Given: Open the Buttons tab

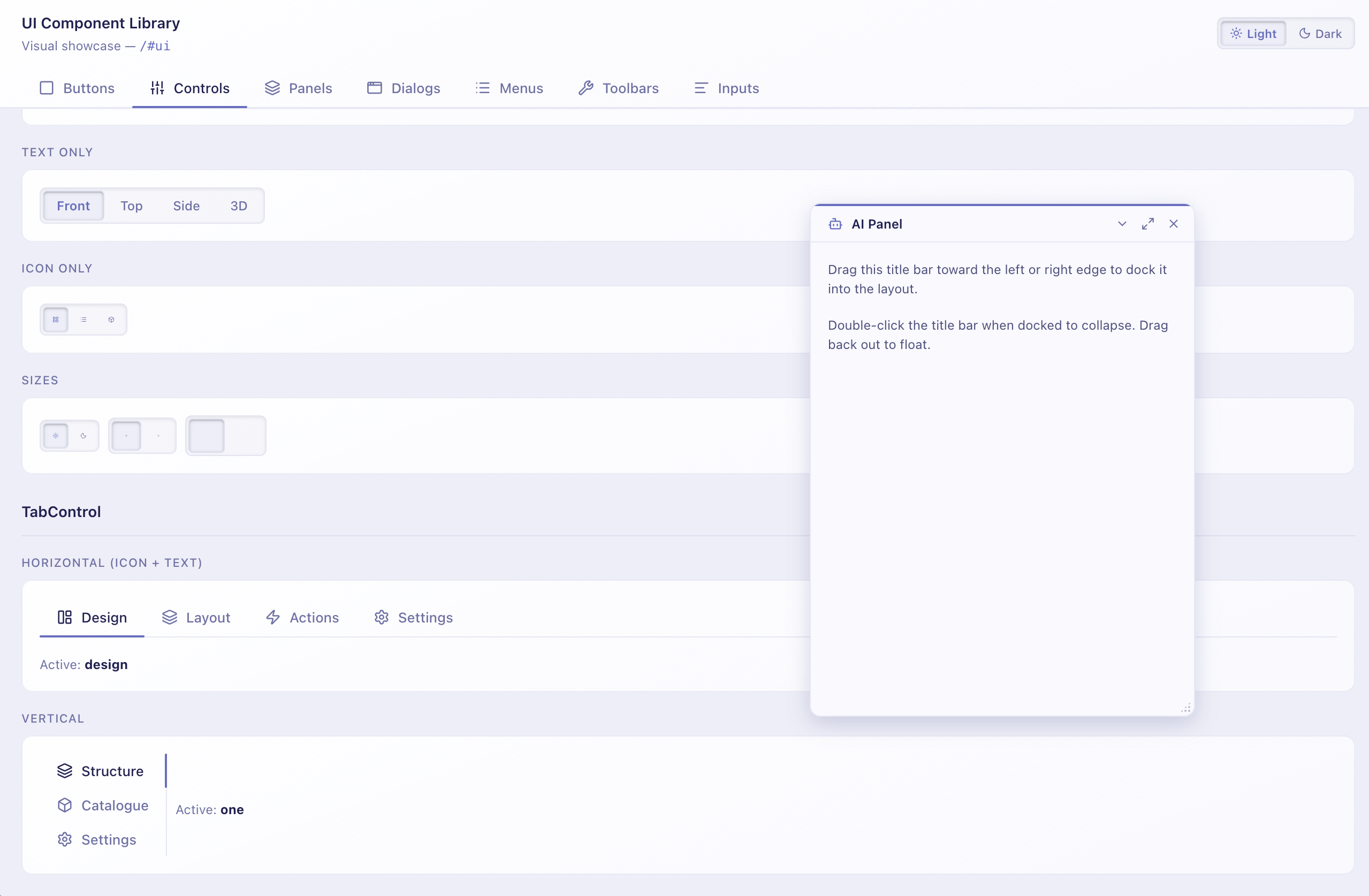Looking at the screenshot, I should (x=77, y=88).
